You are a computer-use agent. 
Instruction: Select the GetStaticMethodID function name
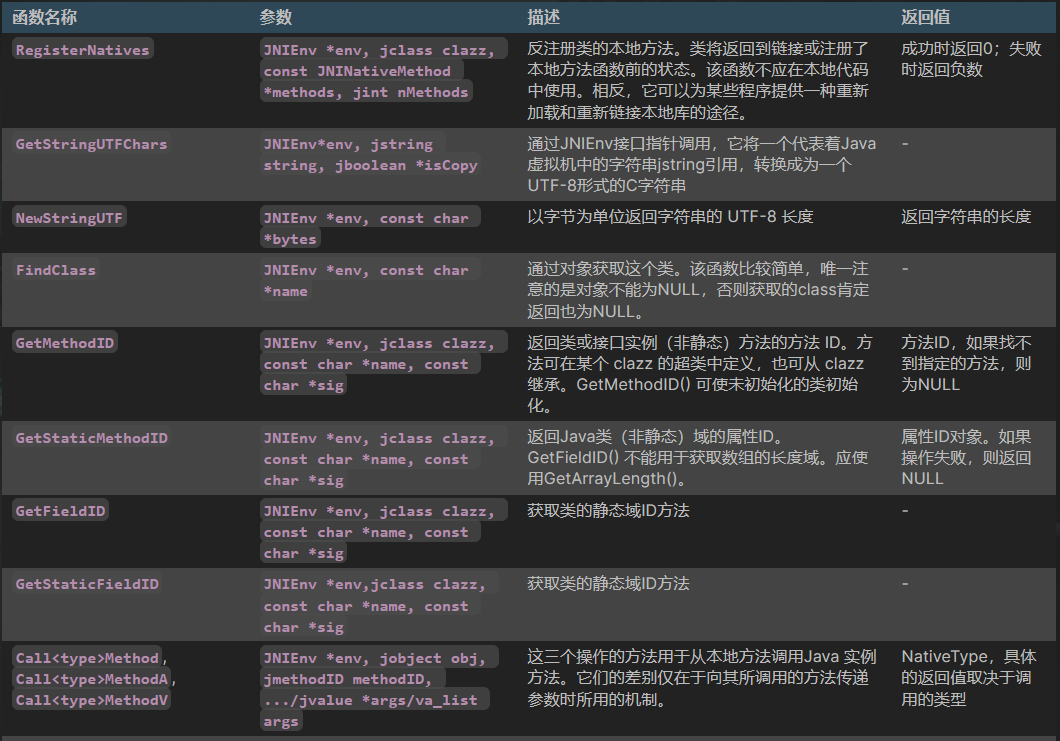tap(91, 437)
